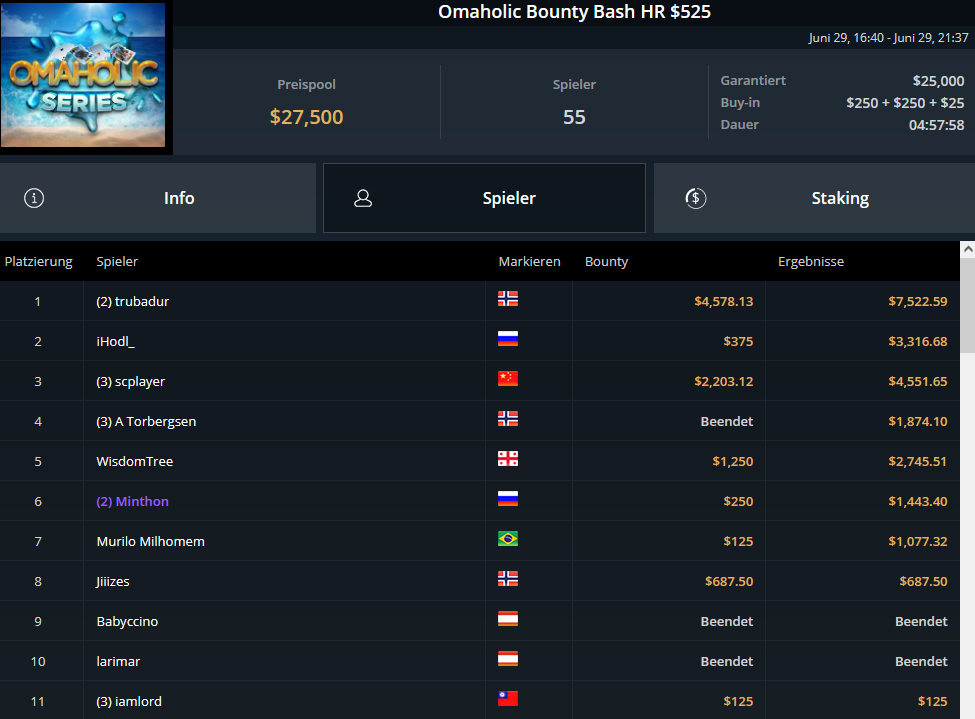This screenshot has height=719, width=975.
Task: Select player iHodl_
Action: pyautogui.click(x=115, y=341)
